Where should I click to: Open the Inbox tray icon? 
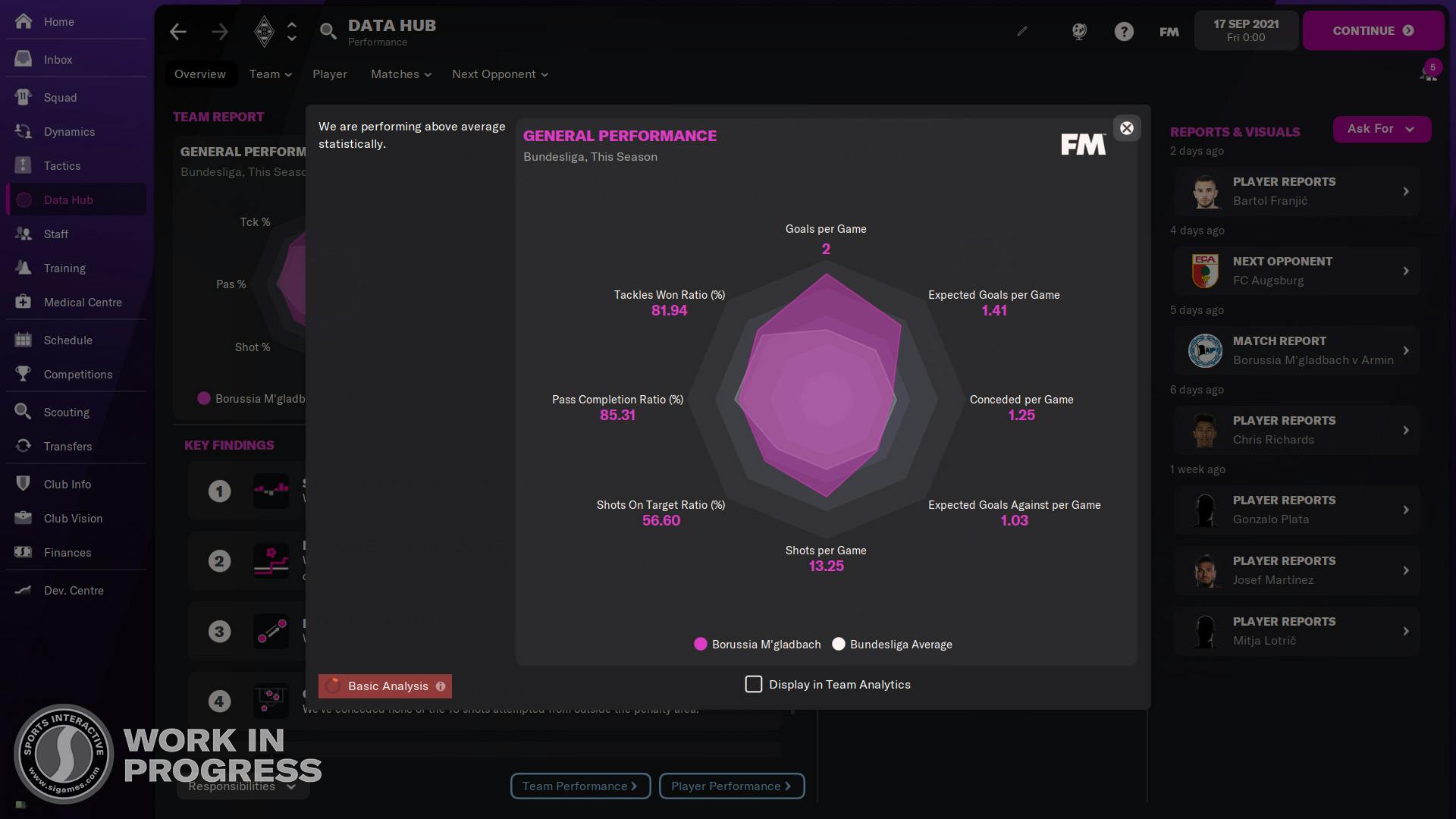click(x=24, y=59)
